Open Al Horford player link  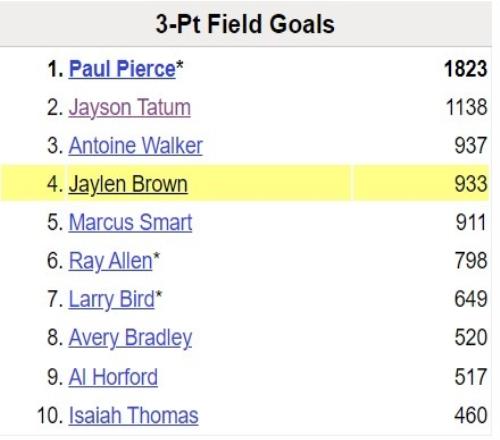pyautogui.click(x=113, y=377)
